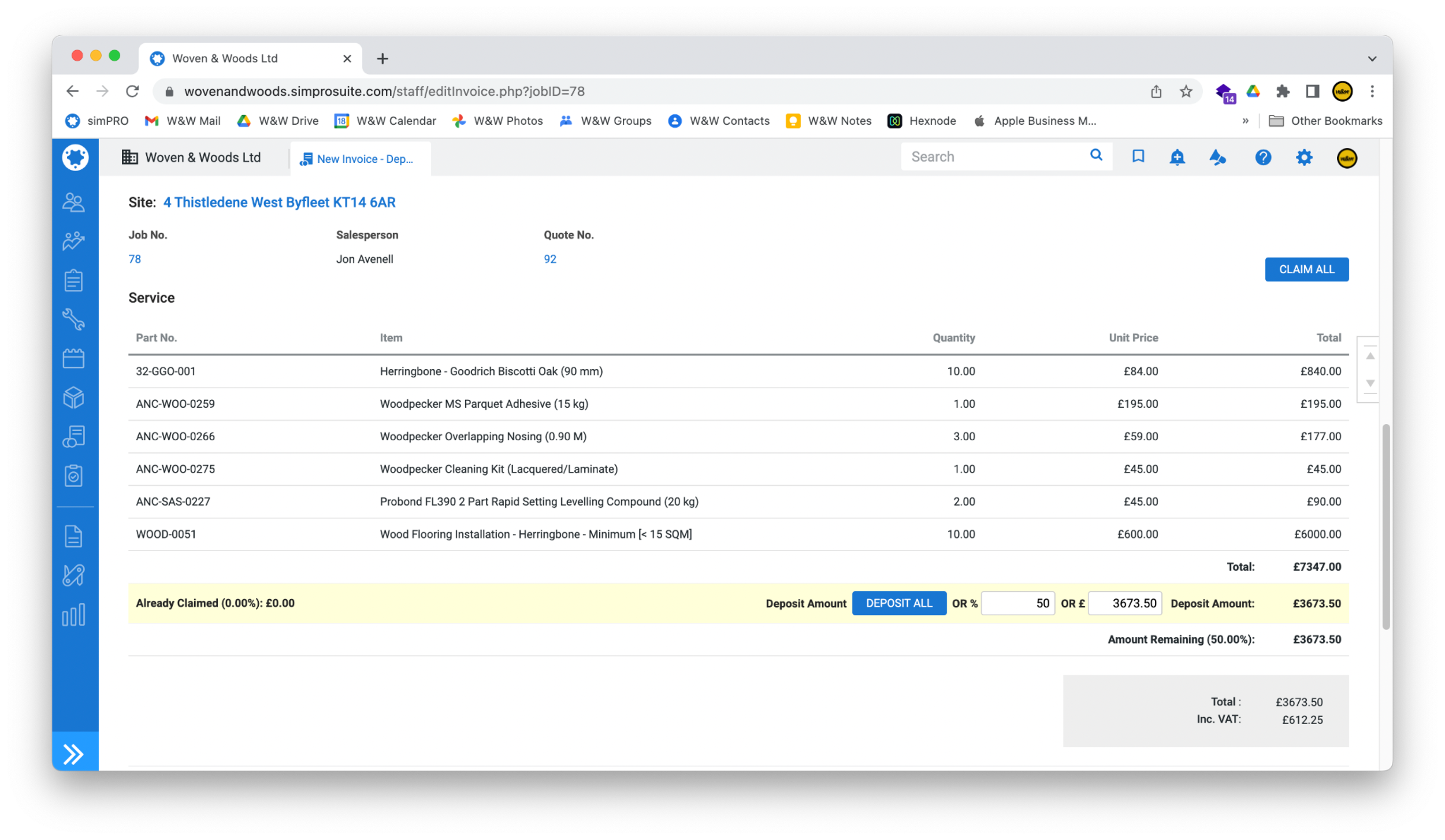Click the scroll down arrow button
The image size is (1445, 840).
click(1370, 383)
